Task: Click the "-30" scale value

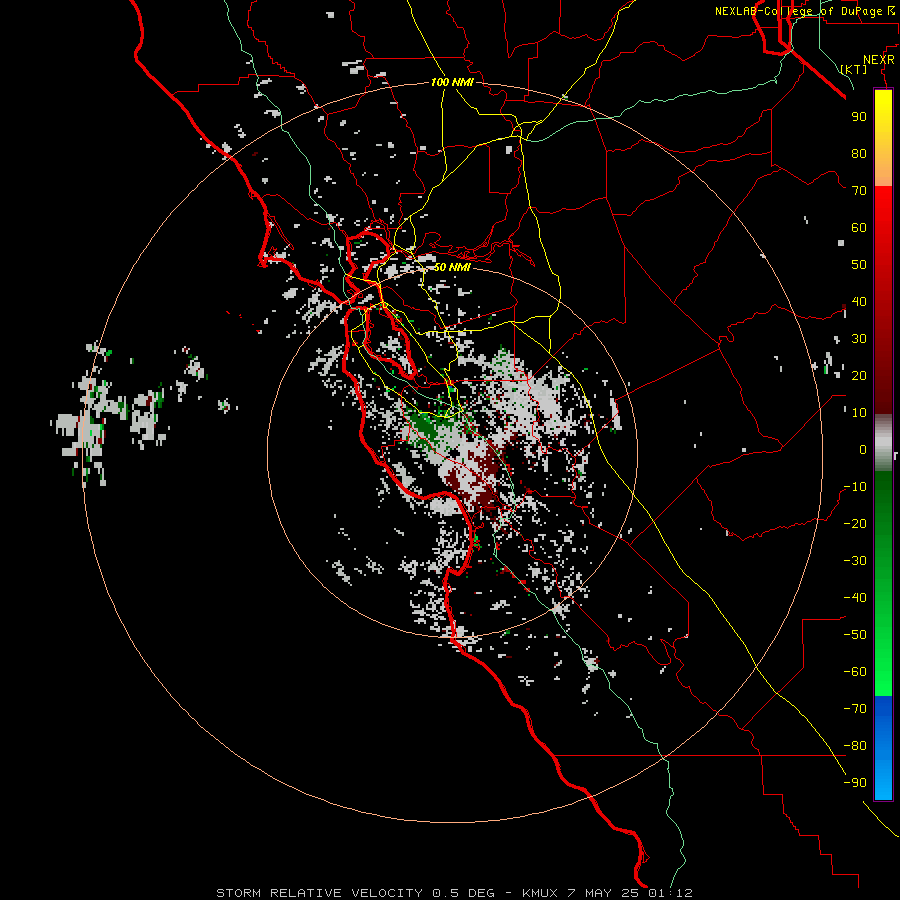Action: (x=855, y=561)
